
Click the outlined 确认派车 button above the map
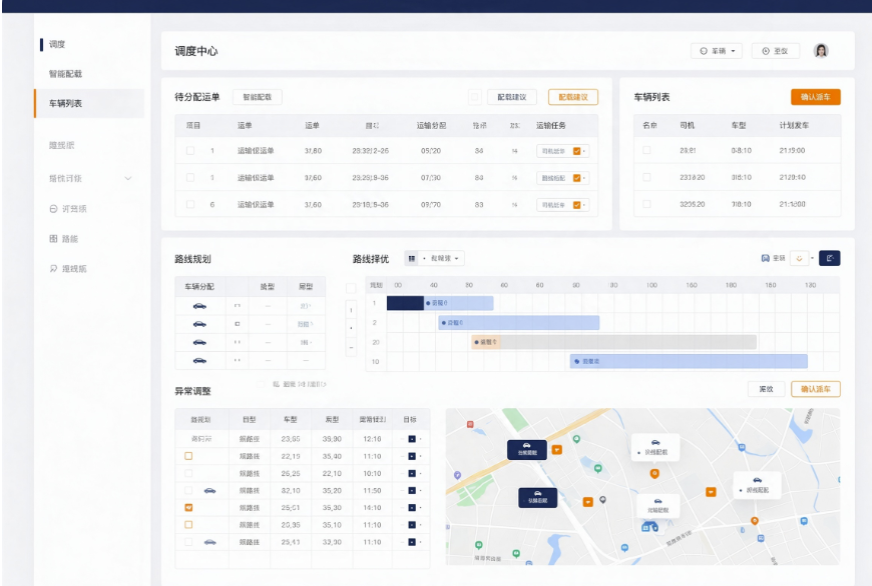(x=815, y=389)
